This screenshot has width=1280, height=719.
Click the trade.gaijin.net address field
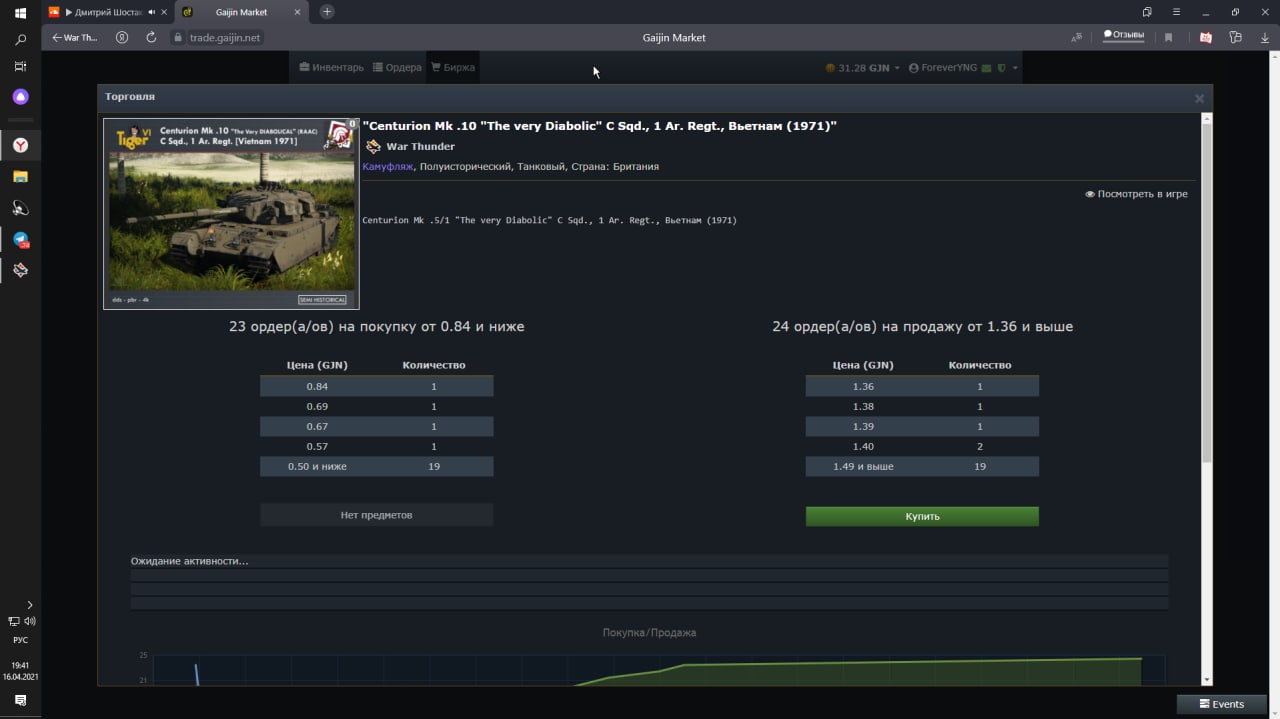coord(225,37)
